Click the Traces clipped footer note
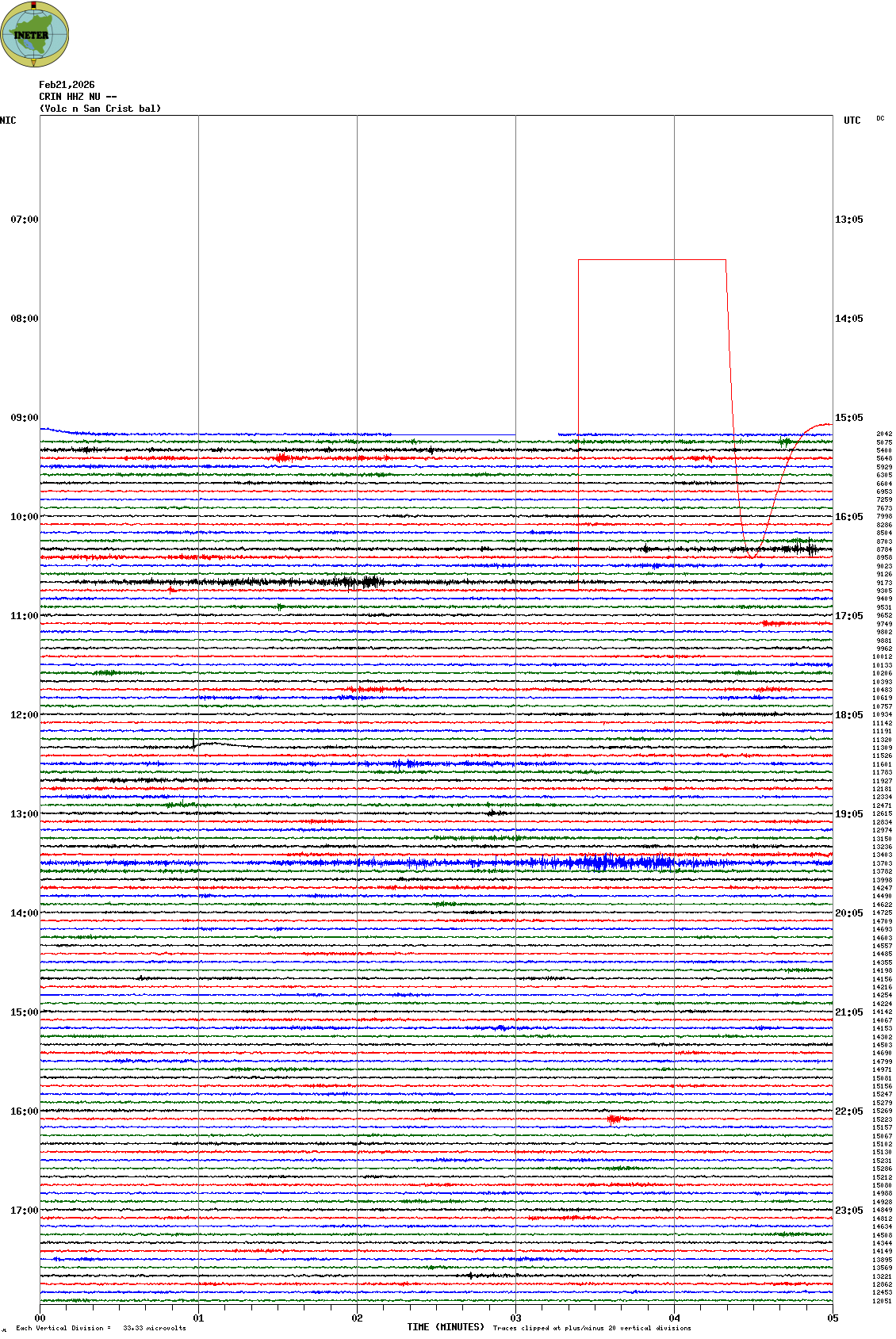Viewport: 896px width, 1339px height. [592, 1328]
